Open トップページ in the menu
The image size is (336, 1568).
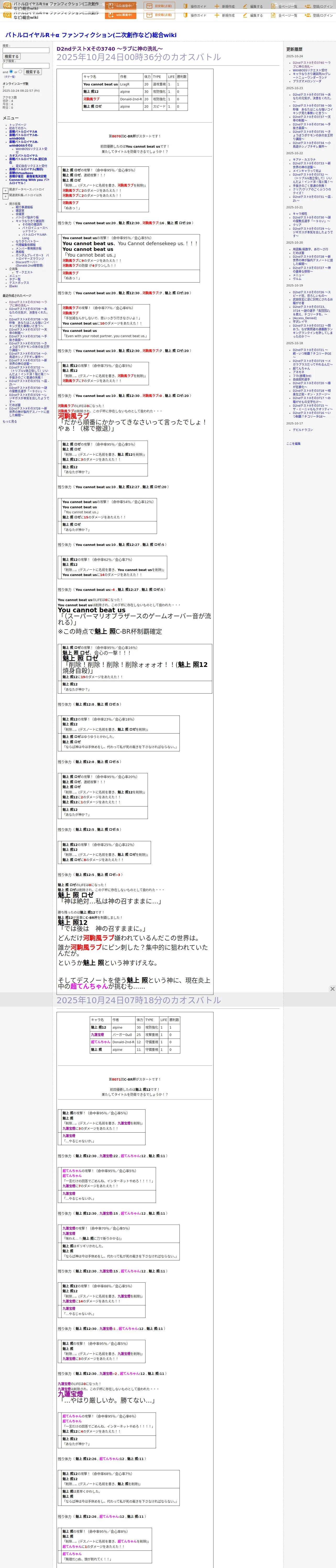tap(18, 125)
